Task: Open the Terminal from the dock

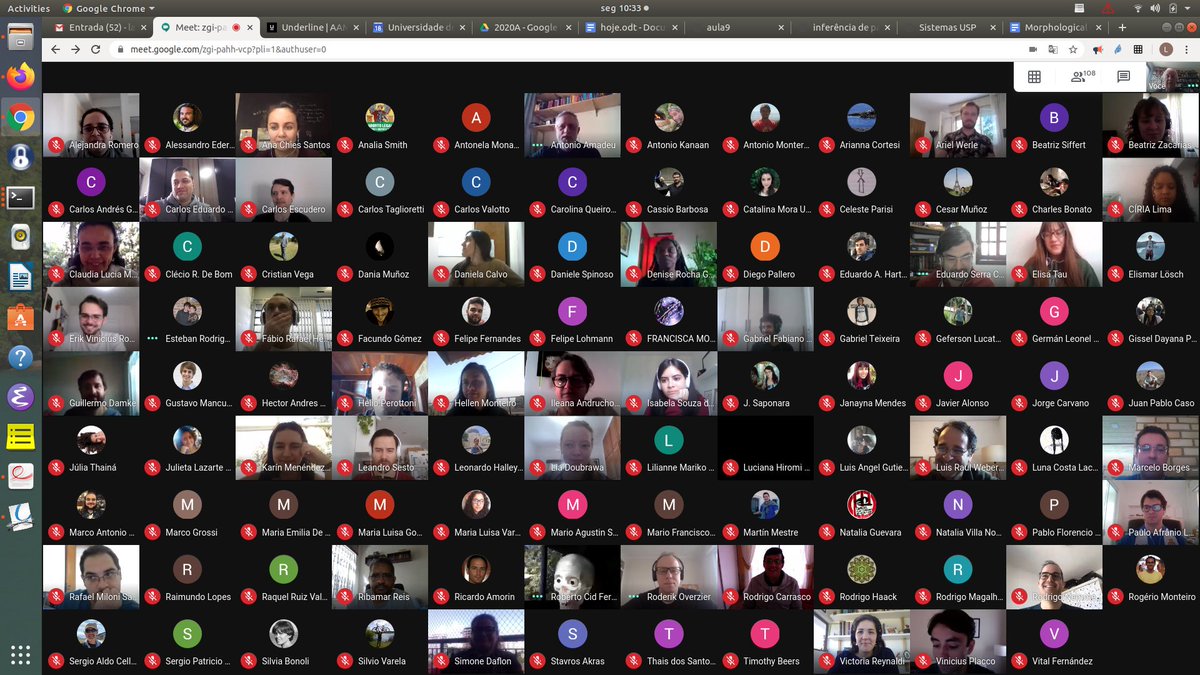Action: coord(21,197)
